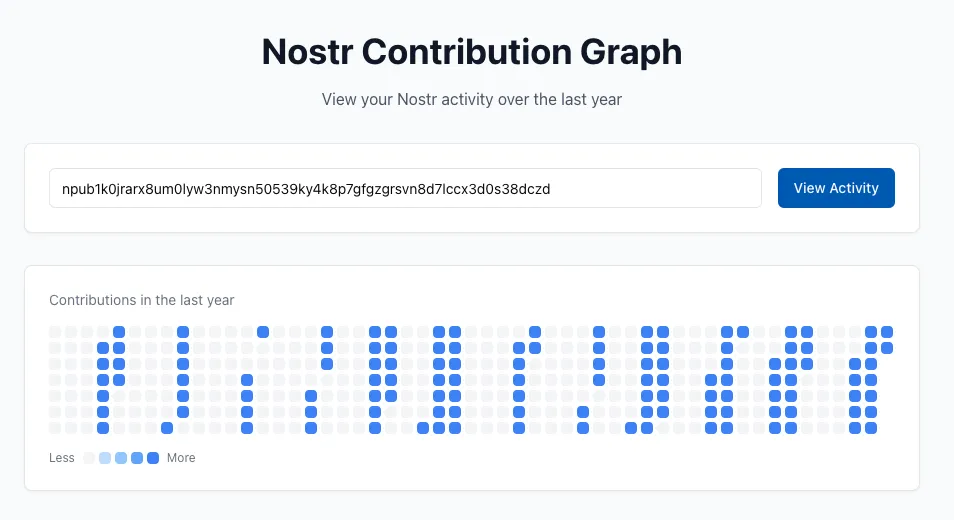This screenshot has height=520, width=954.
Task: Click the leftmost blue cell in the top row
Action: [119, 332]
